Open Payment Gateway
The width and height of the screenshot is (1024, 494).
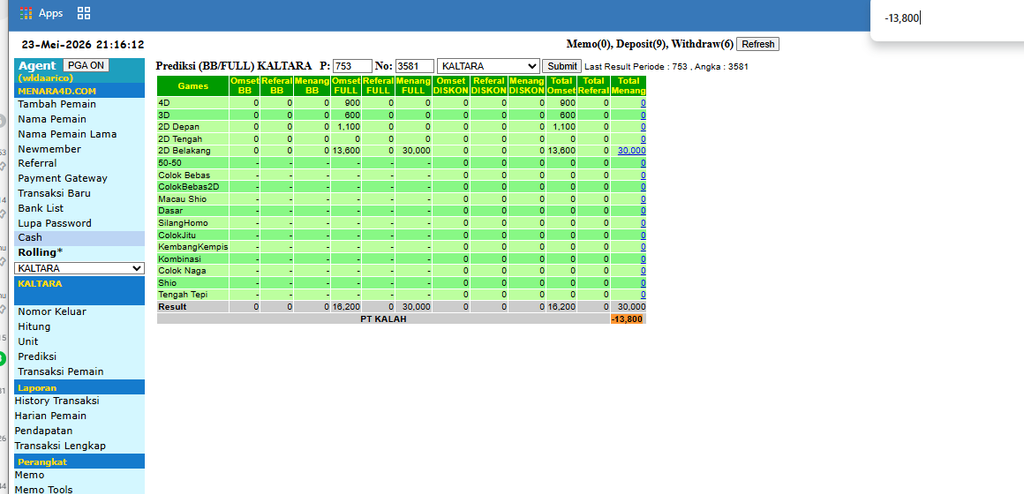[x=63, y=178]
